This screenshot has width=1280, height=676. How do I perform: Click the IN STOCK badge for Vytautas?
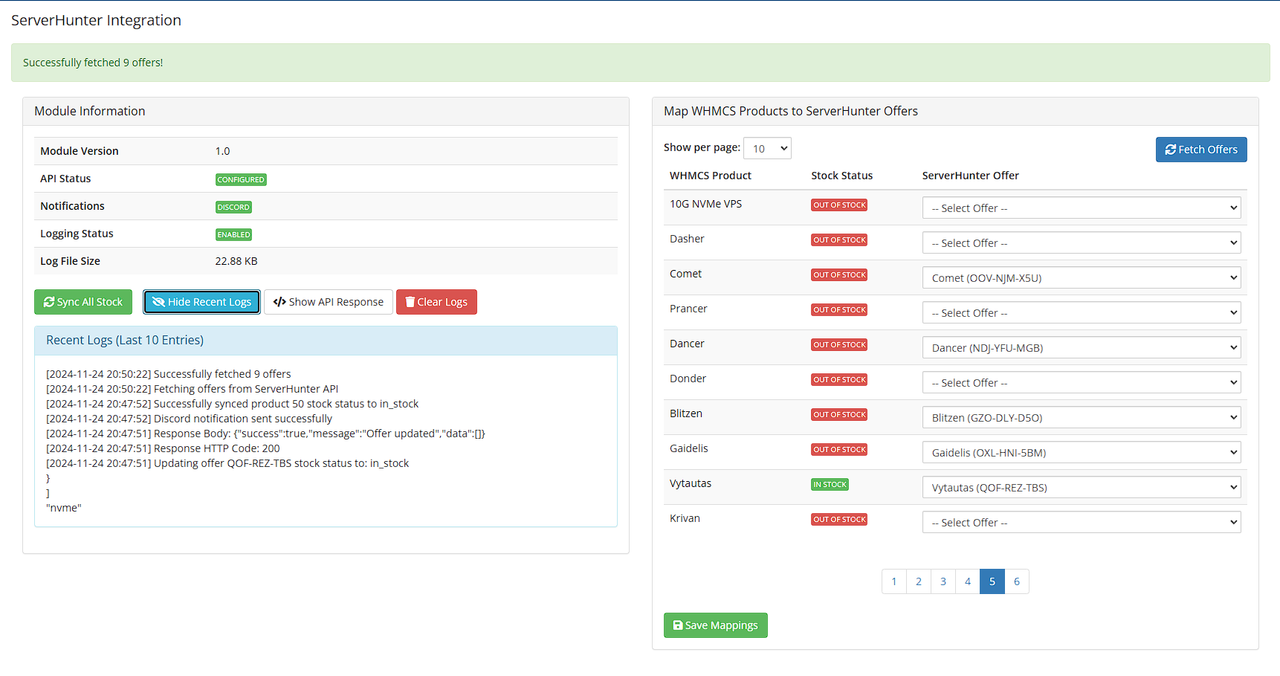830,485
